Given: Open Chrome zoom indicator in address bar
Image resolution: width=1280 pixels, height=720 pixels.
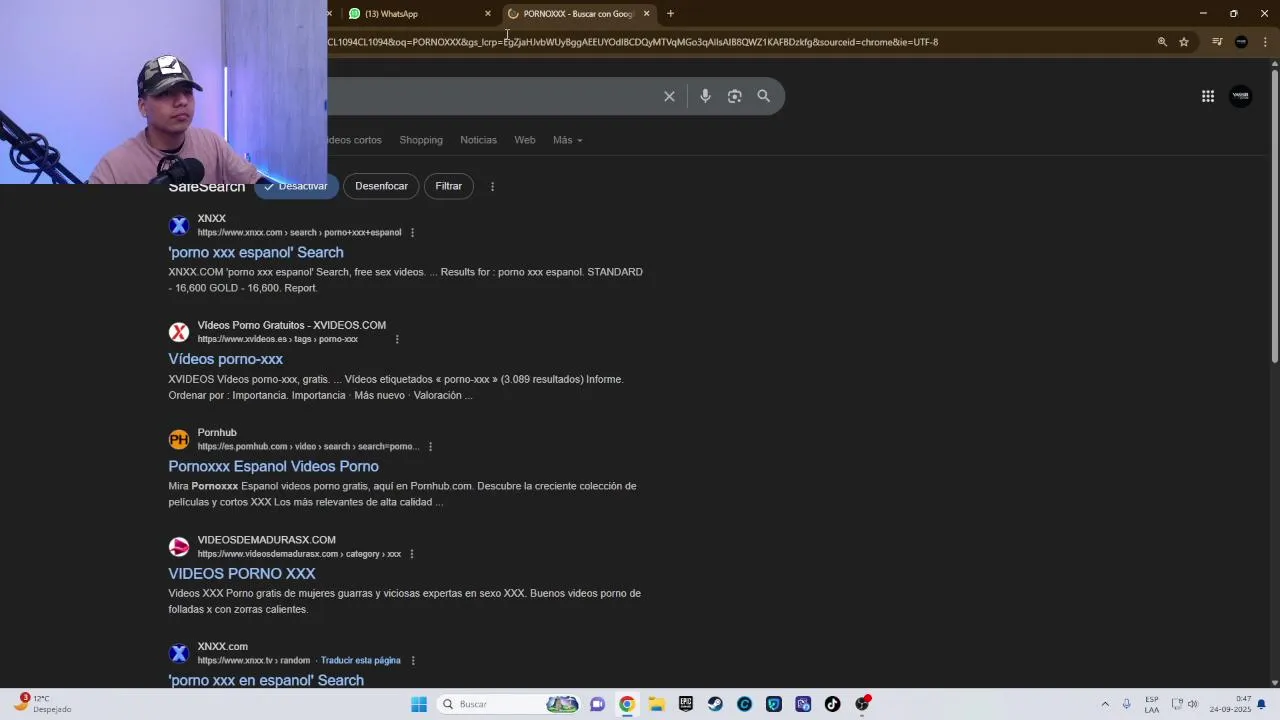Looking at the screenshot, I should click(x=1162, y=42).
